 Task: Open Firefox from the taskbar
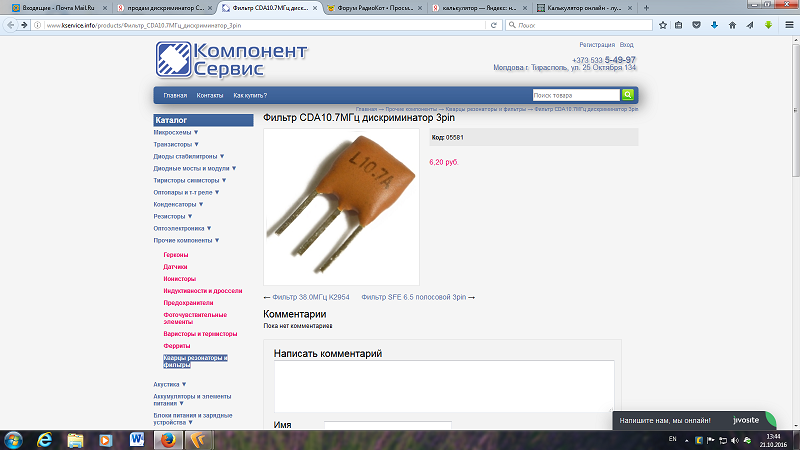[169, 439]
